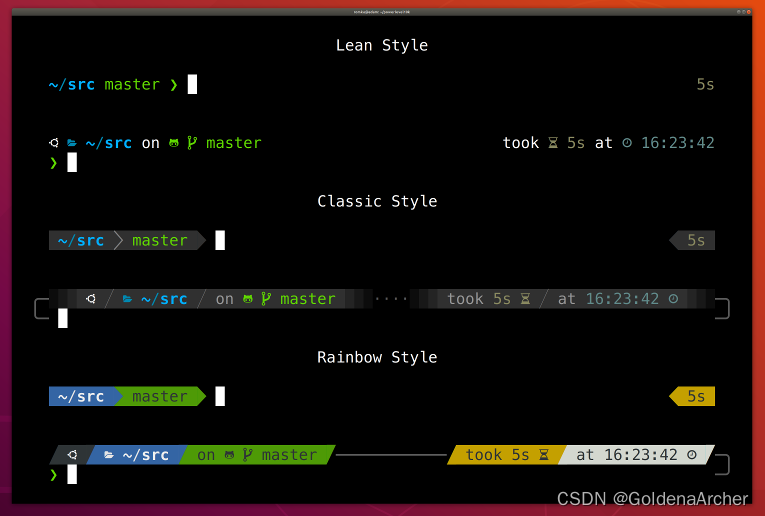Click the cursor block after the Lean one-line prompt
Screen dimensions: 765x516
[192, 84]
